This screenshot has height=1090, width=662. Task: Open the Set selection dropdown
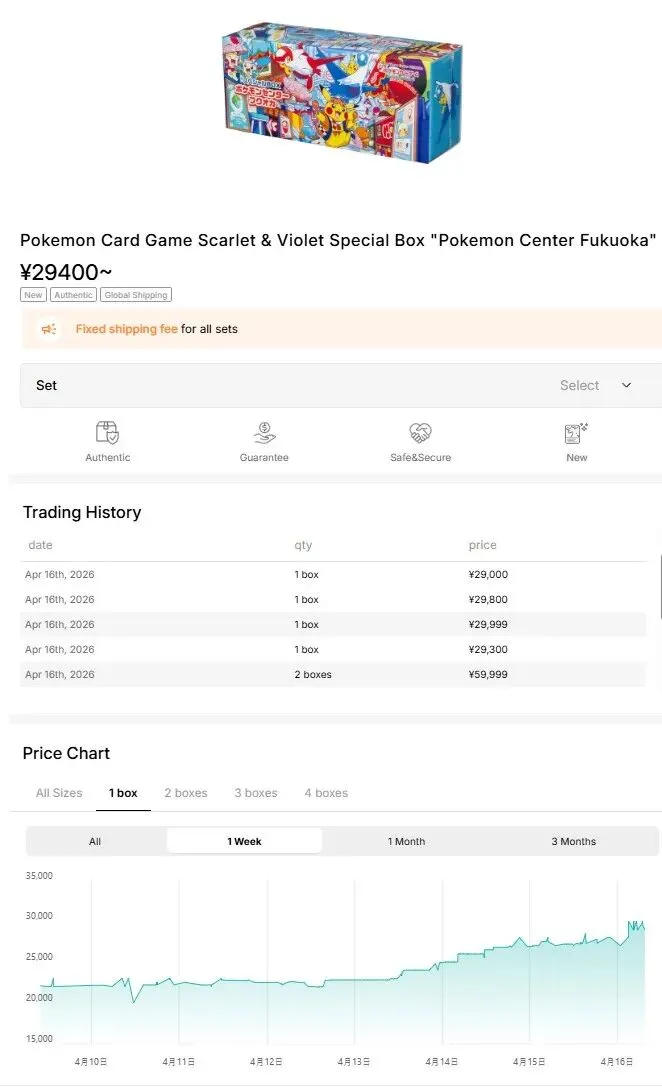coord(340,385)
